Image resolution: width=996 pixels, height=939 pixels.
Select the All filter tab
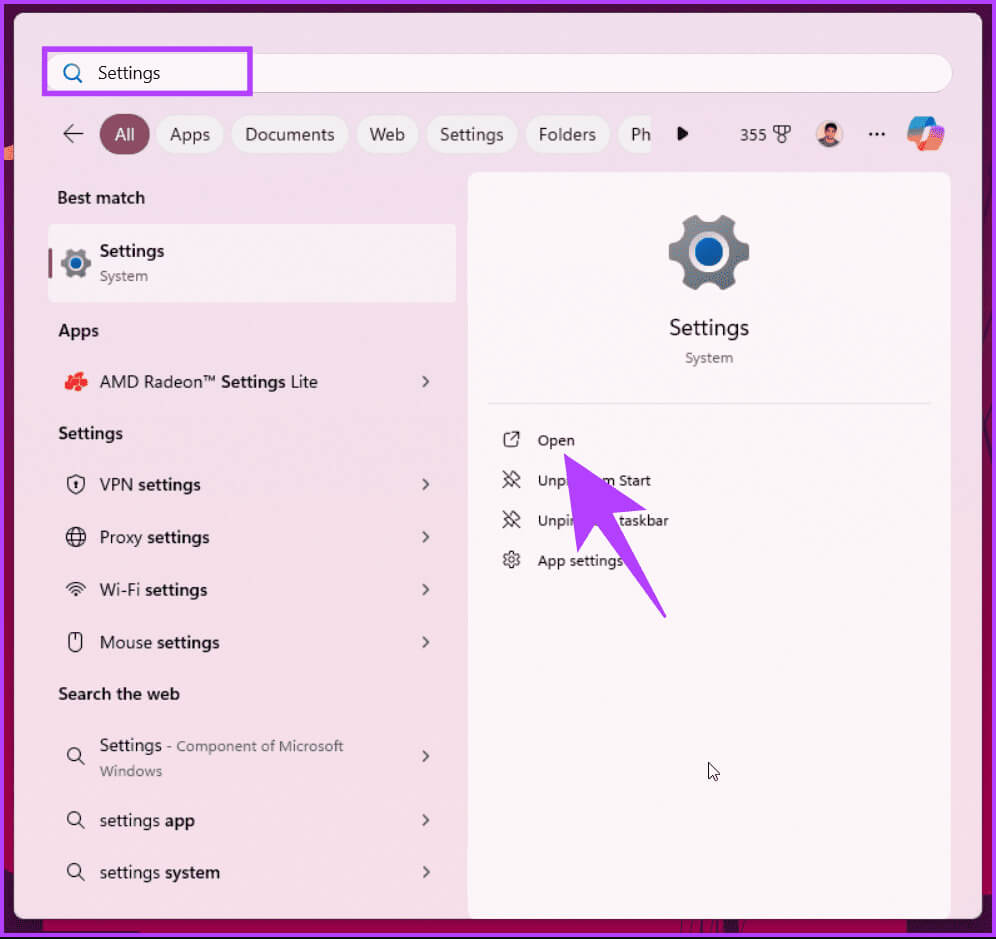(124, 134)
